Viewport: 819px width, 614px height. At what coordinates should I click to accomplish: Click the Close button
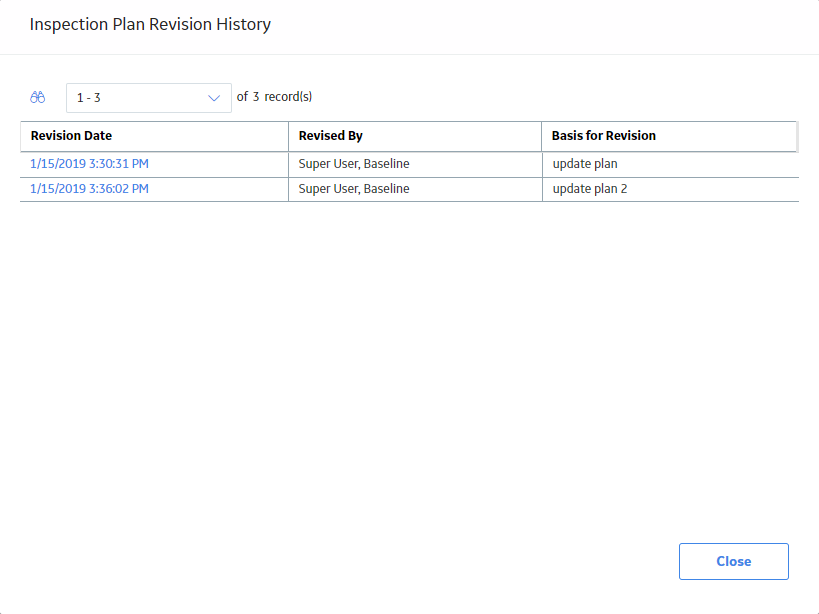tap(734, 561)
